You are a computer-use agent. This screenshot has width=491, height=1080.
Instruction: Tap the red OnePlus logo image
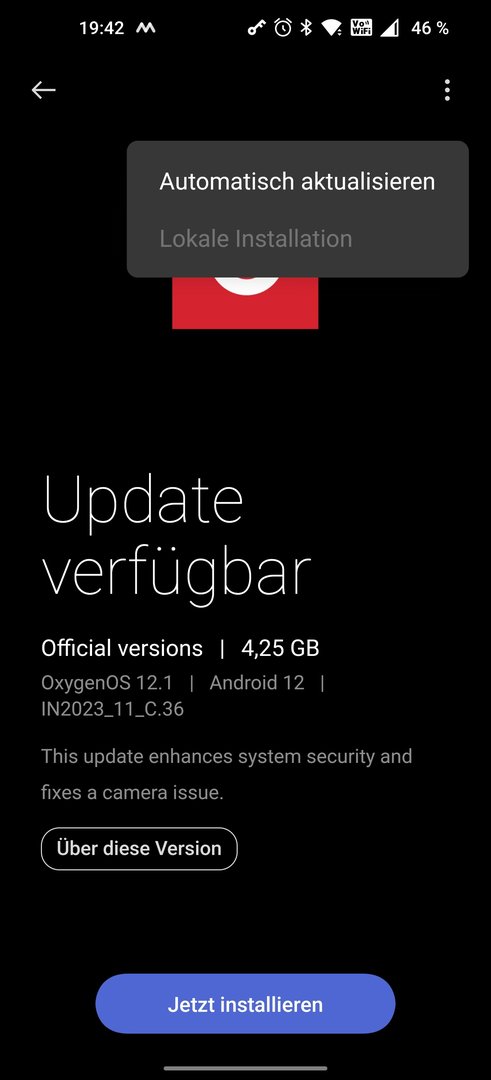click(x=245, y=302)
